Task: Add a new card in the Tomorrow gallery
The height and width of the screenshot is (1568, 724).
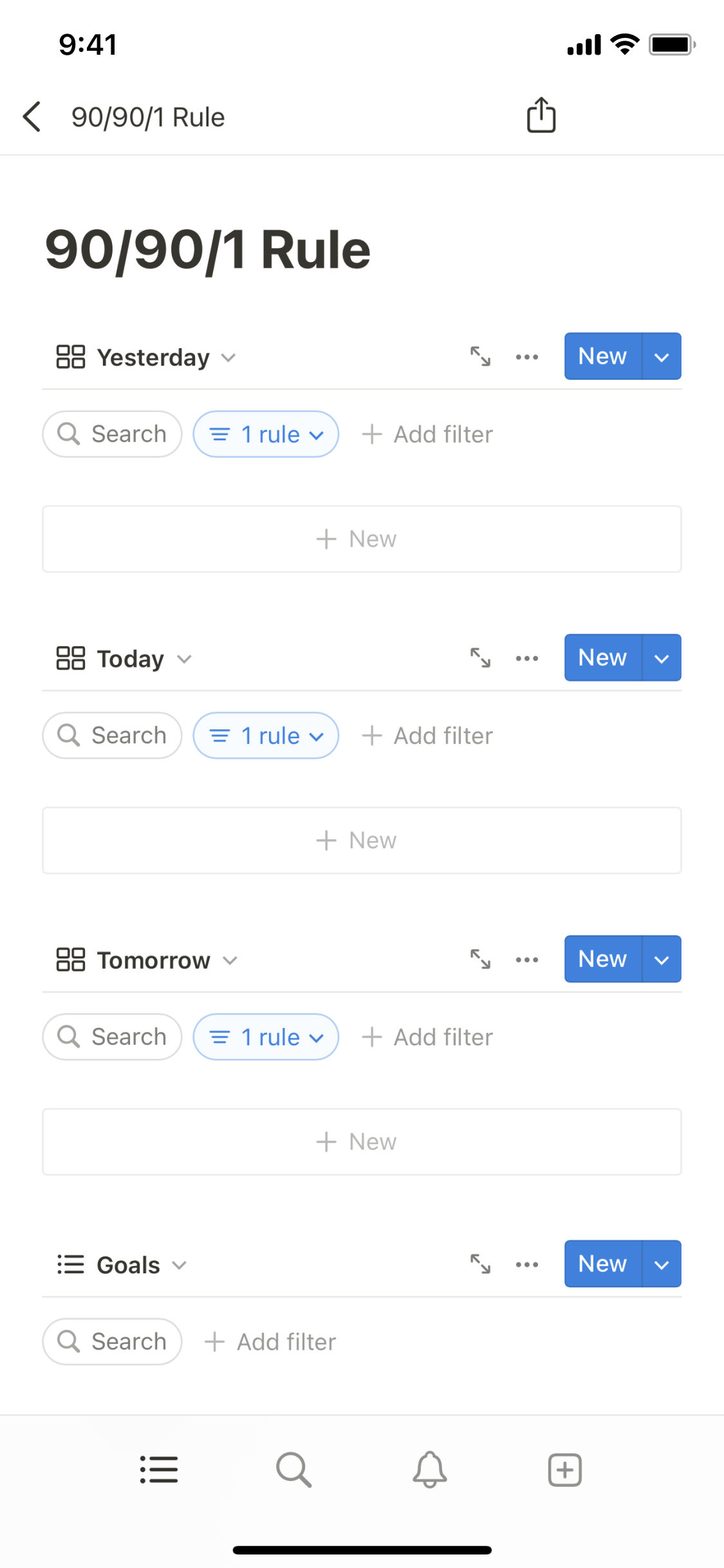Action: click(362, 1142)
